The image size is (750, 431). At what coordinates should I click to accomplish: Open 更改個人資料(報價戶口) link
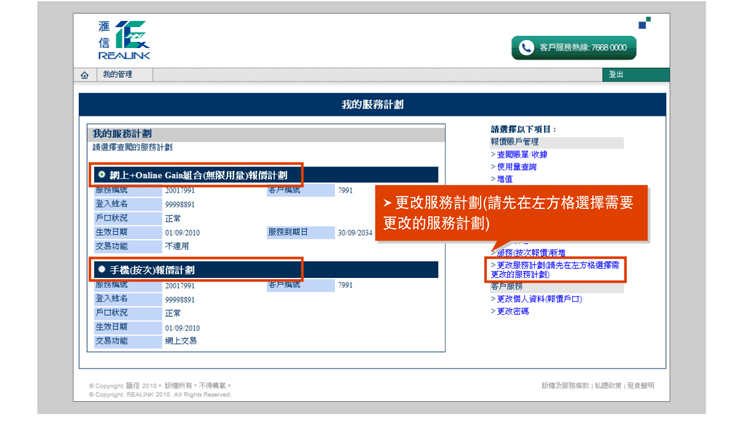pos(538,299)
